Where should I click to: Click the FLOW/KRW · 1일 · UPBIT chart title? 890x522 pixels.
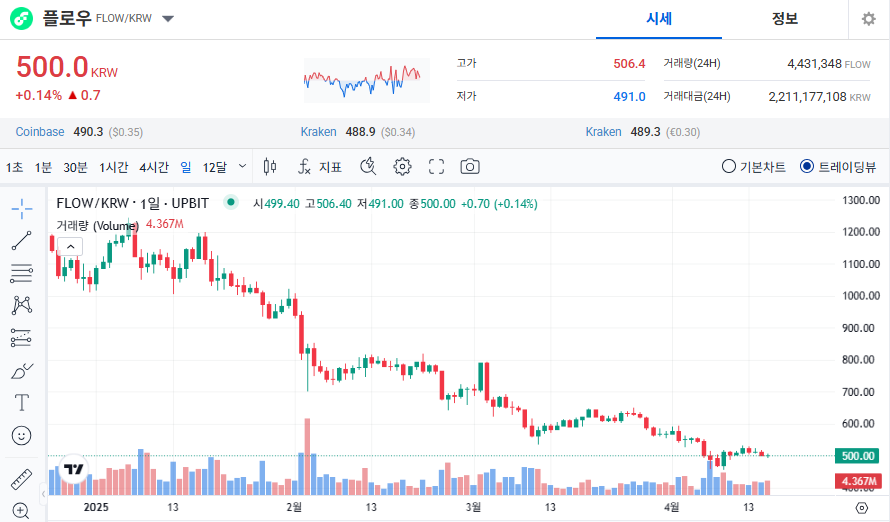point(133,203)
